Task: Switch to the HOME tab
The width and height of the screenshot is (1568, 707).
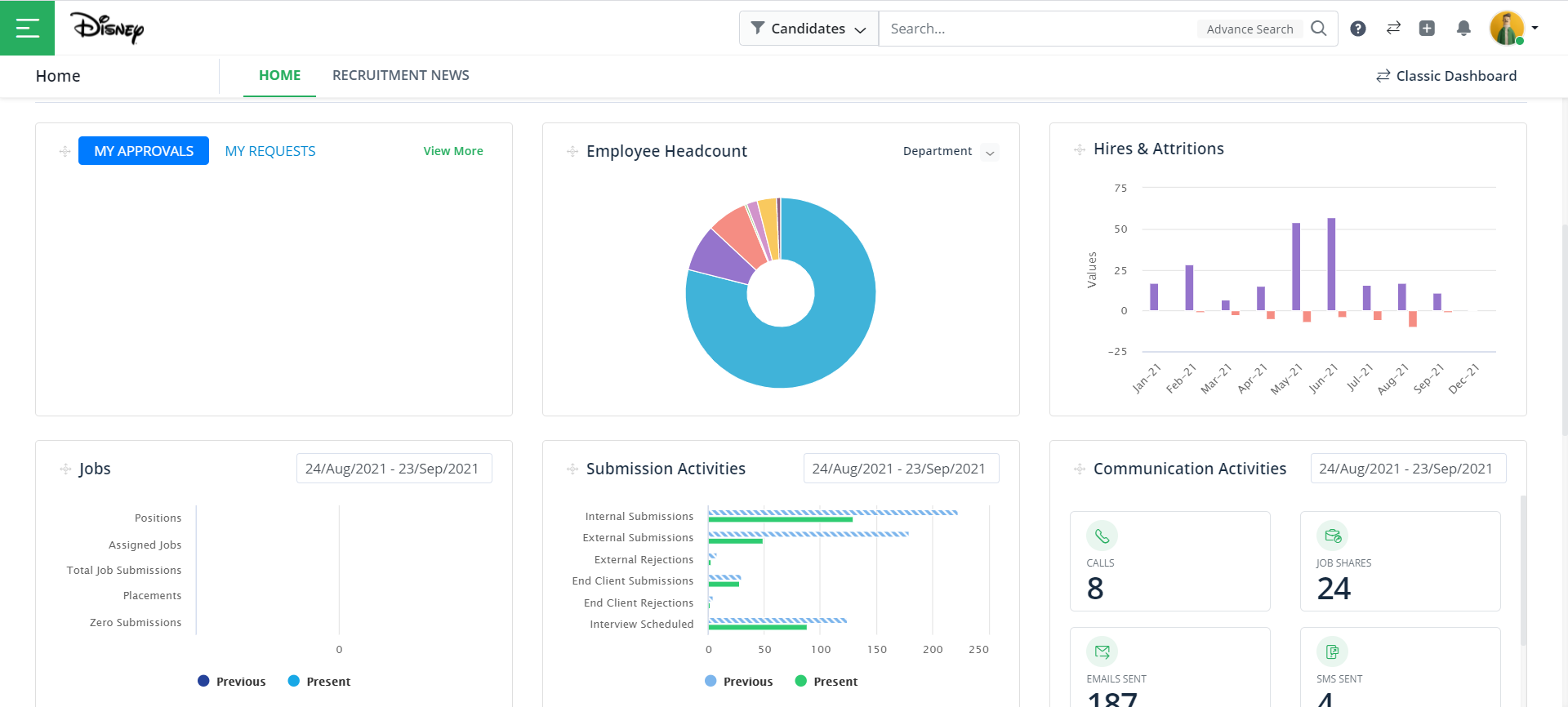Action: 279,75
